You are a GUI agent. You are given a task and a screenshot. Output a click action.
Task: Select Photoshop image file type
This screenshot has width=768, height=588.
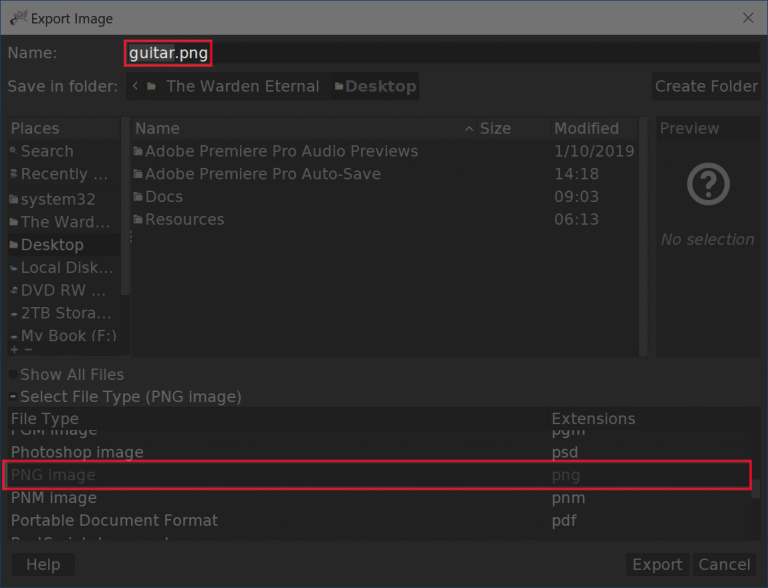(77, 452)
